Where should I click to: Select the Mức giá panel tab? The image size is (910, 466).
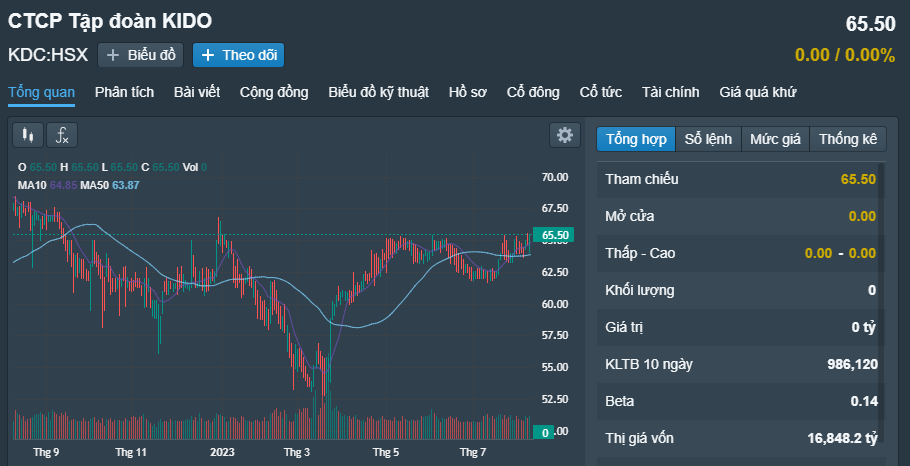pos(775,139)
